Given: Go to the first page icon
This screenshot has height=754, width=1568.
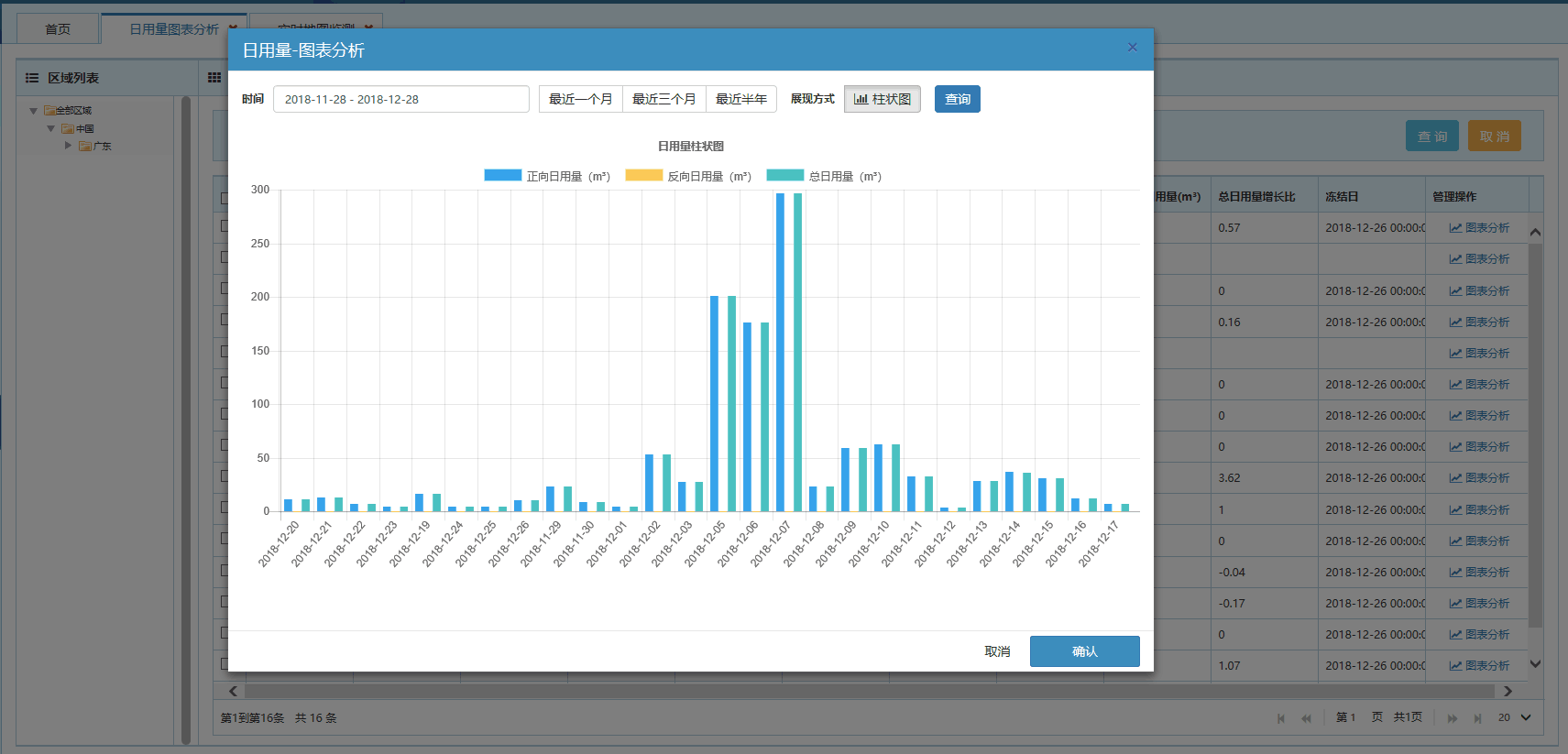Looking at the screenshot, I should pos(1281,718).
